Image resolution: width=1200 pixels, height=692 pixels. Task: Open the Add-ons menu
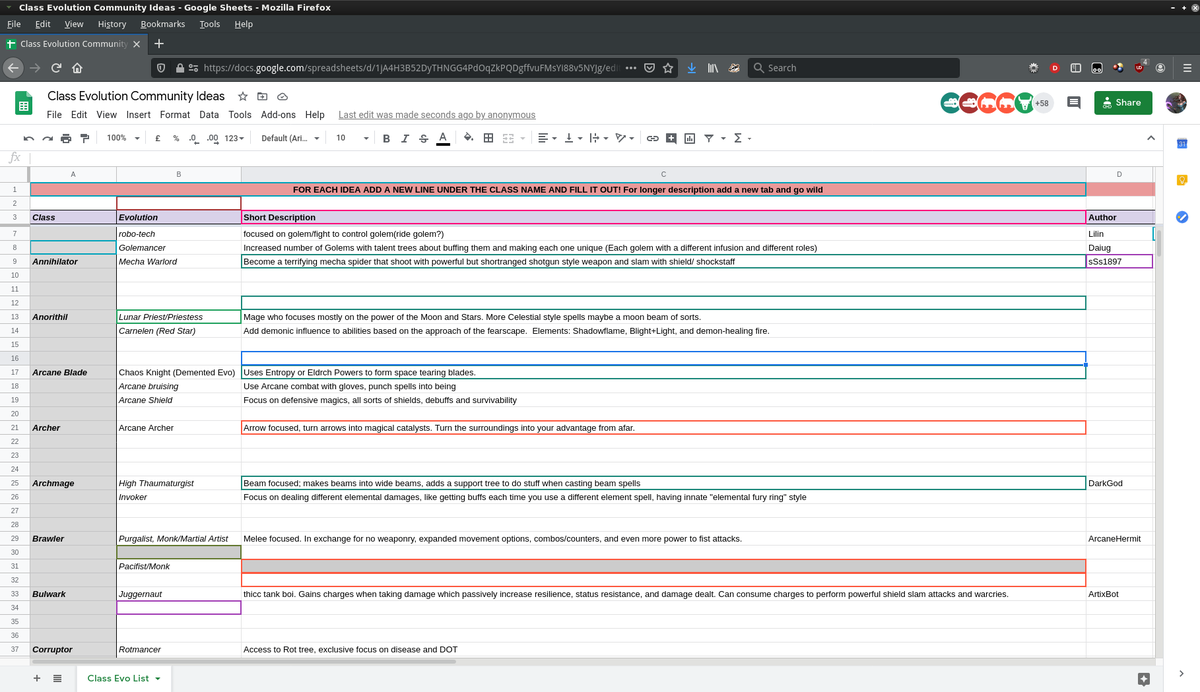(278, 115)
